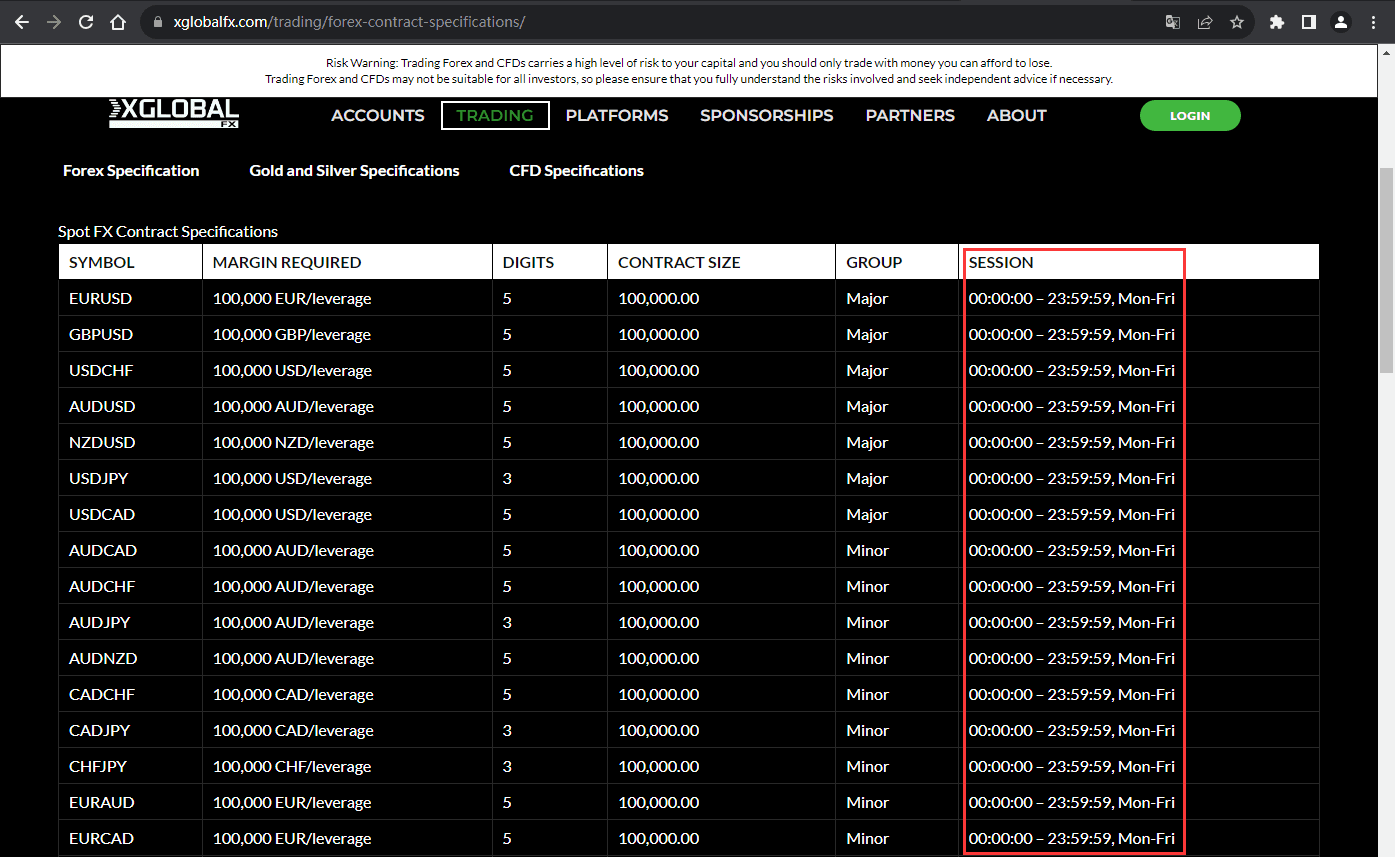This screenshot has width=1395, height=857.
Task: Open the PARTNERS menu
Action: (x=910, y=116)
